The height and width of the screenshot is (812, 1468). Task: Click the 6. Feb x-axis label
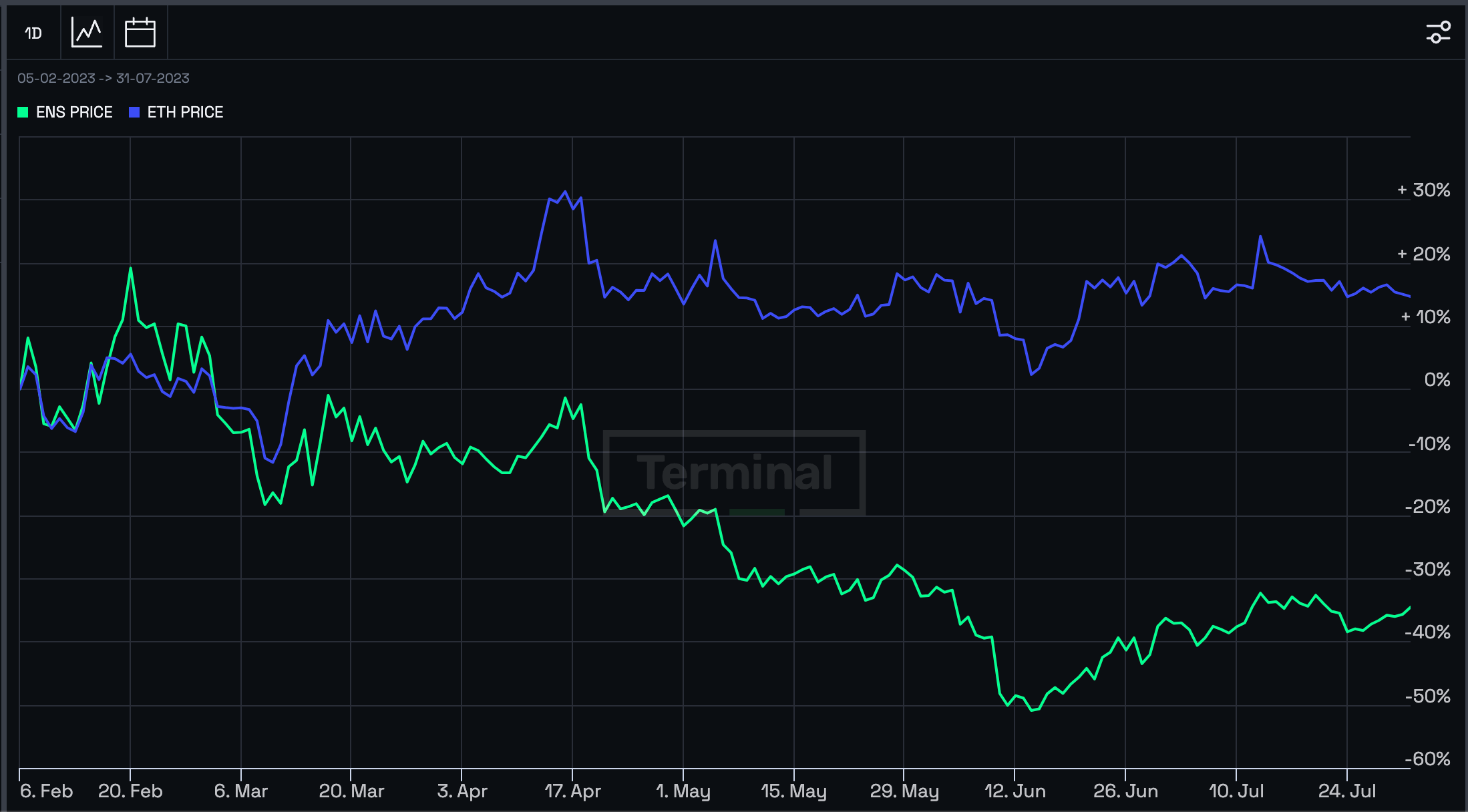click(x=46, y=791)
